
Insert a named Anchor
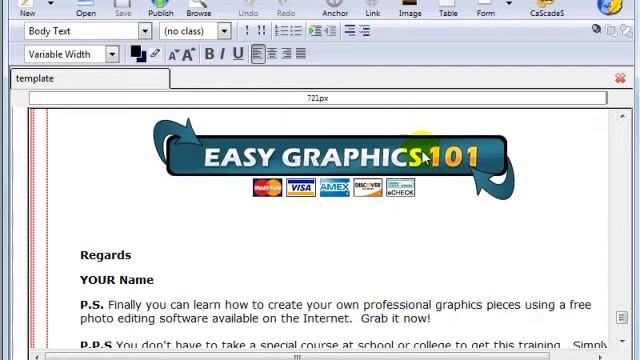point(335,8)
